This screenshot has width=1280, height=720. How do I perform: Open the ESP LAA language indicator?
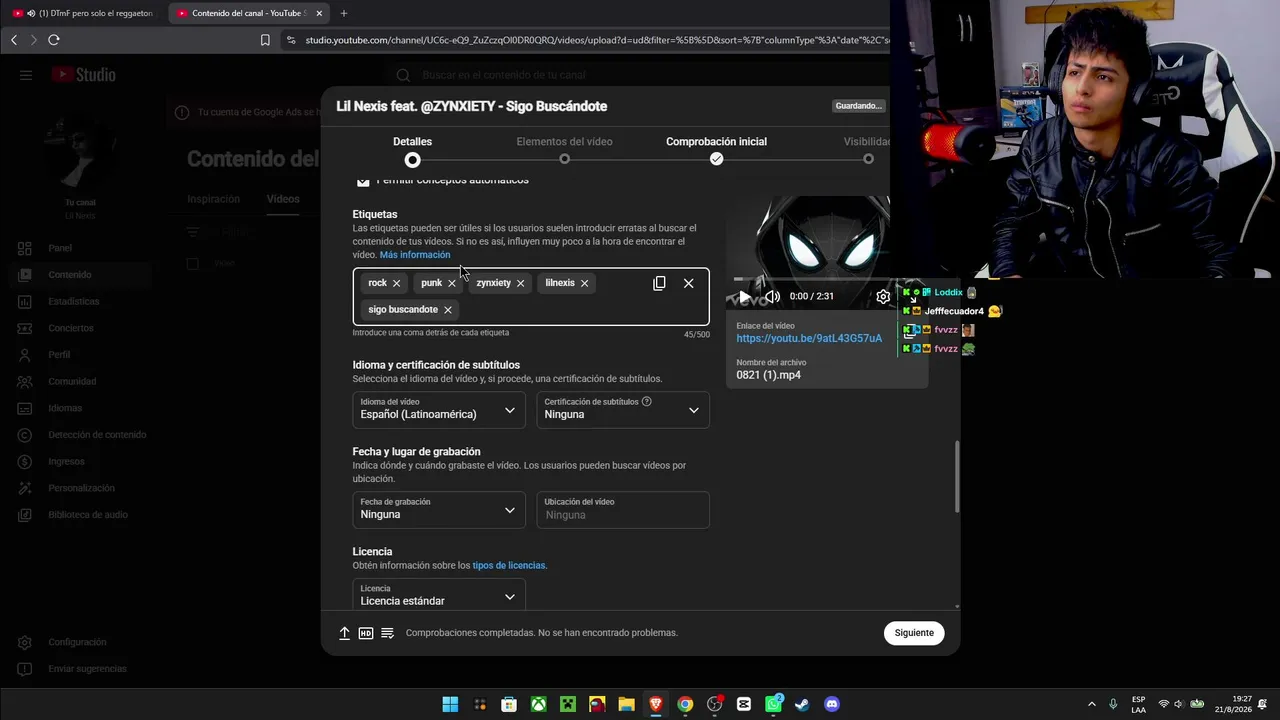coord(1139,704)
